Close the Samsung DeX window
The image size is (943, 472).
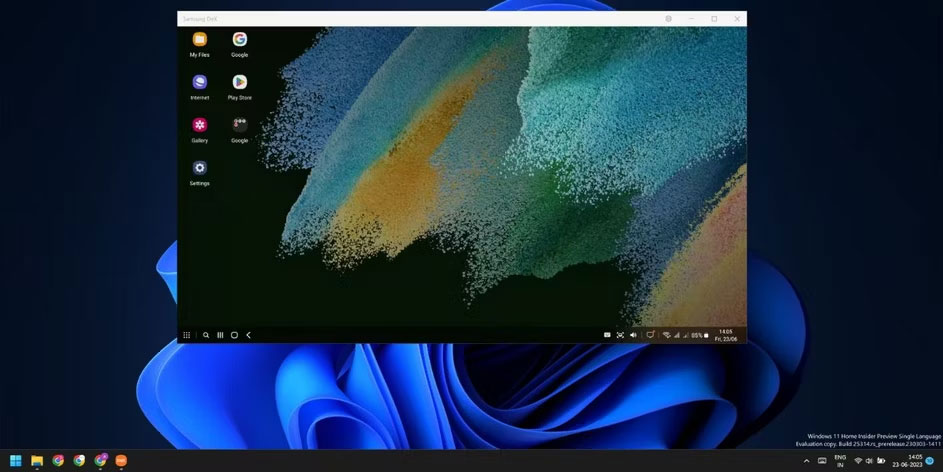(x=737, y=19)
